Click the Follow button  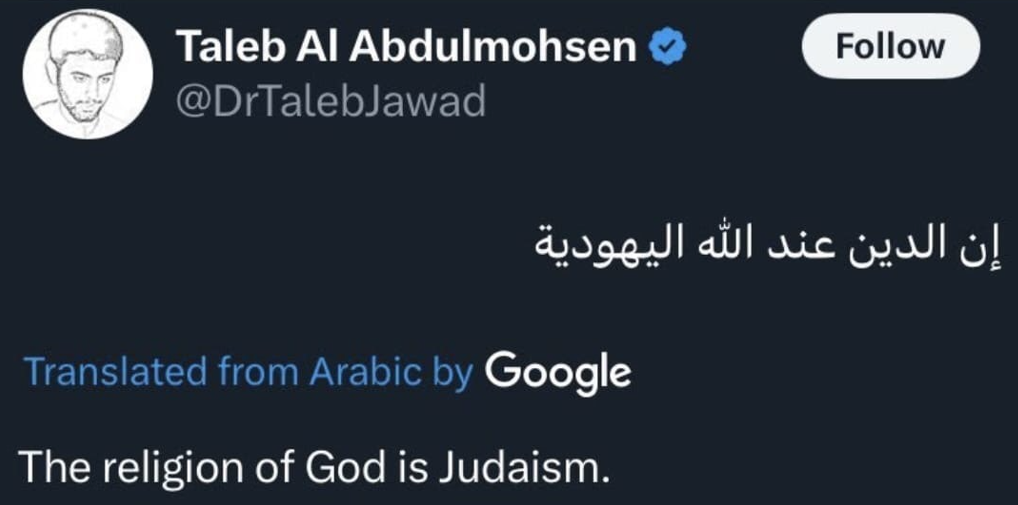tap(889, 47)
